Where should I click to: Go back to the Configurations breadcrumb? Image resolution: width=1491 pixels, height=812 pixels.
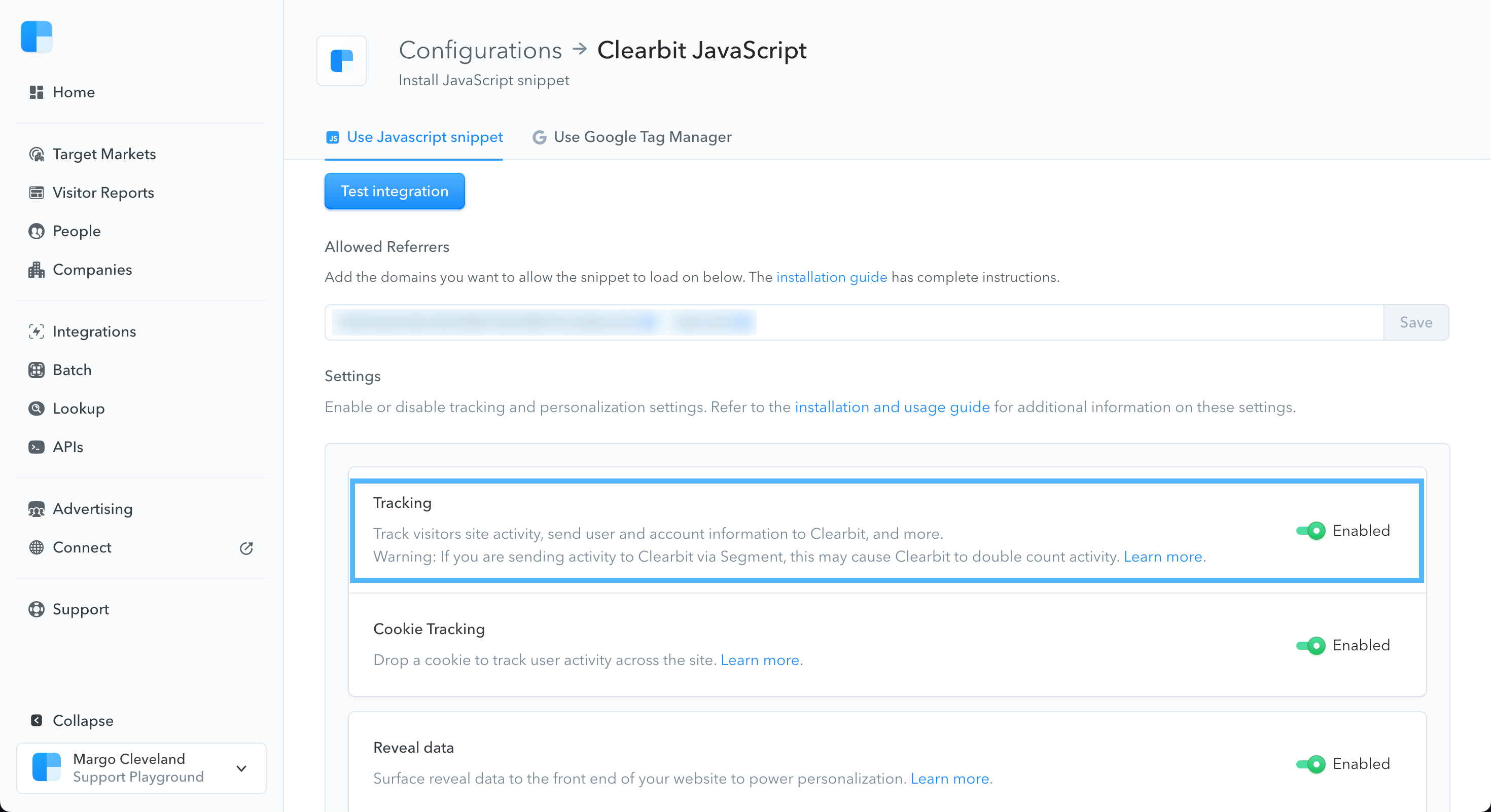pos(480,50)
